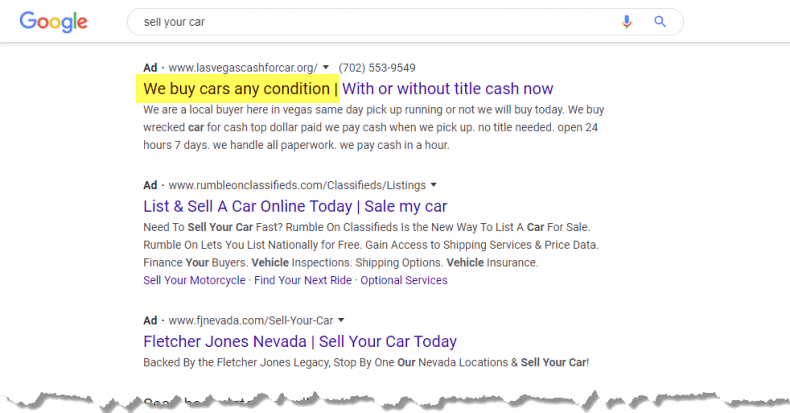Expand the arrow beside lasvegascashforcar.org URL
The image size is (790, 413).
pos(326,68)
